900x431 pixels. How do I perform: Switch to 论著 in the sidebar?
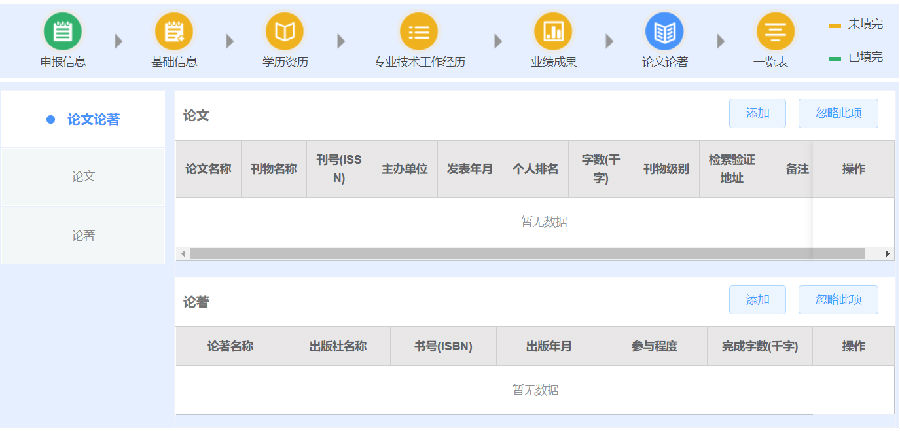[x=83, y=236]
